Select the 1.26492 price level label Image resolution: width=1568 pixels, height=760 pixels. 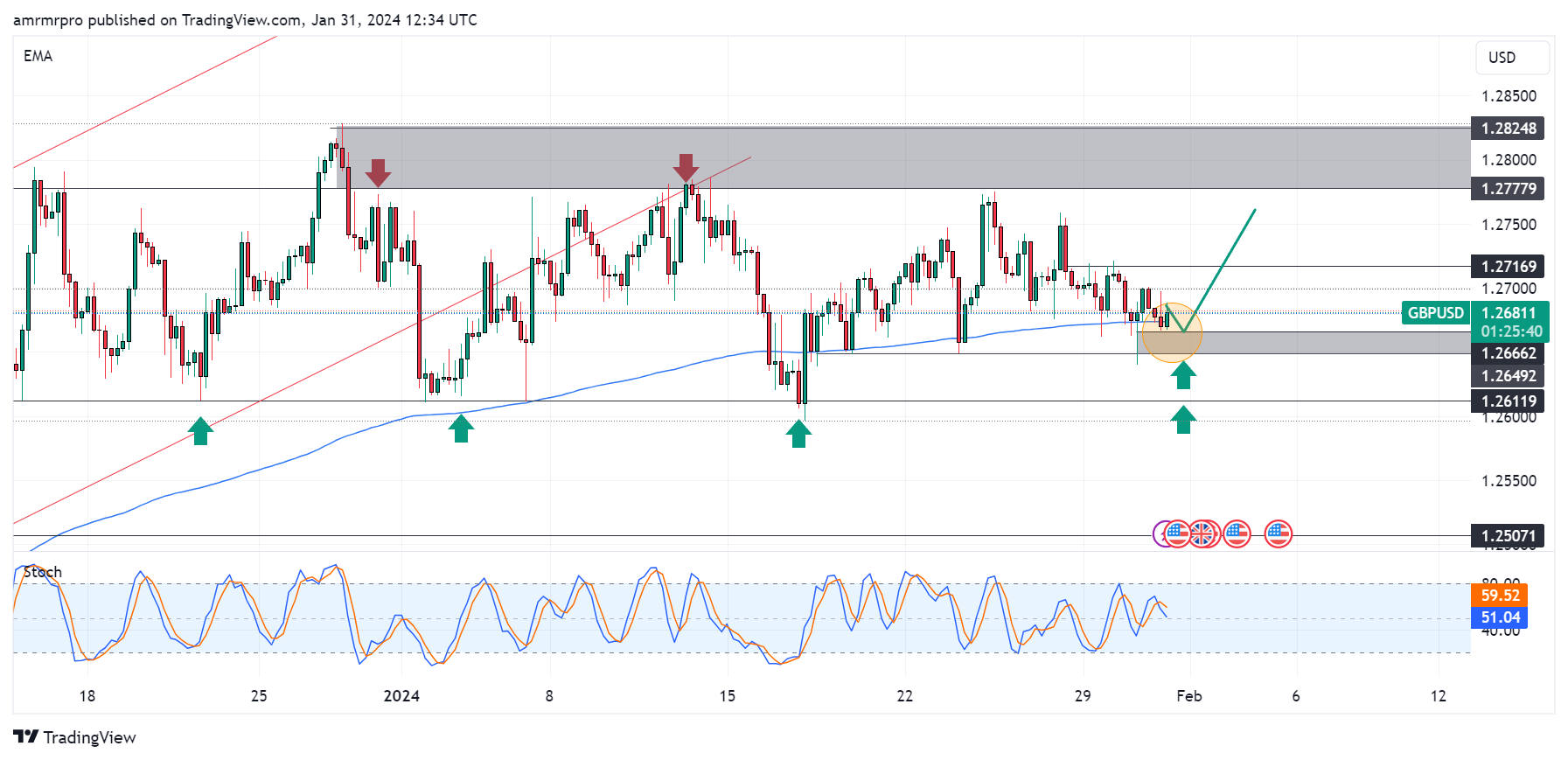coord(1508,376)
